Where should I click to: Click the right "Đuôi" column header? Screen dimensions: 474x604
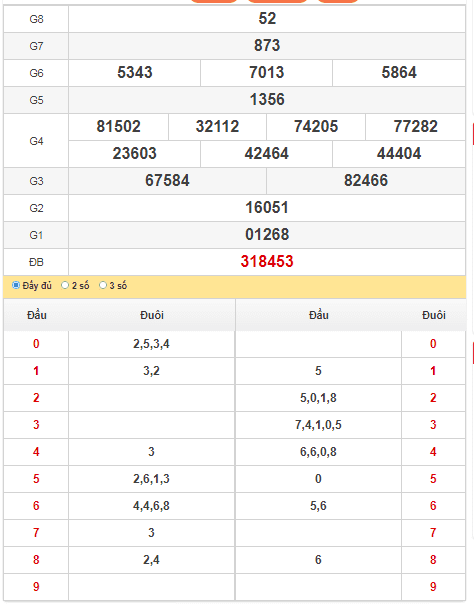pyautogui.click(x=434, y=315)
